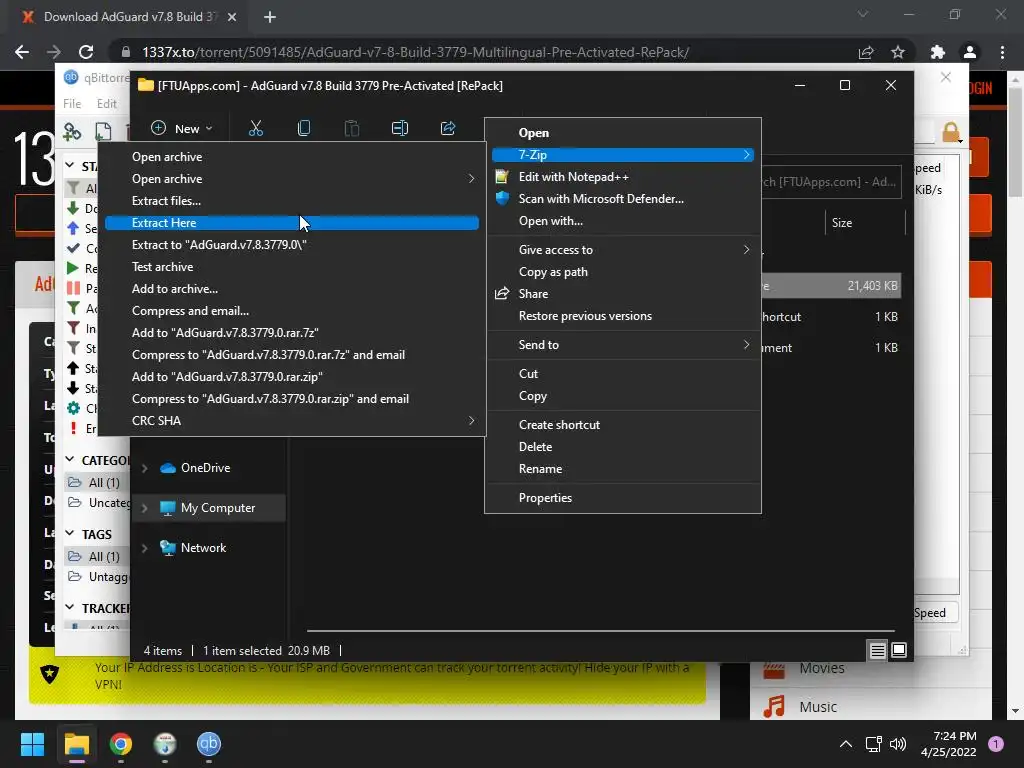
Task: Click the qBittorrent lock icon
Action: [x=951, y=133]
